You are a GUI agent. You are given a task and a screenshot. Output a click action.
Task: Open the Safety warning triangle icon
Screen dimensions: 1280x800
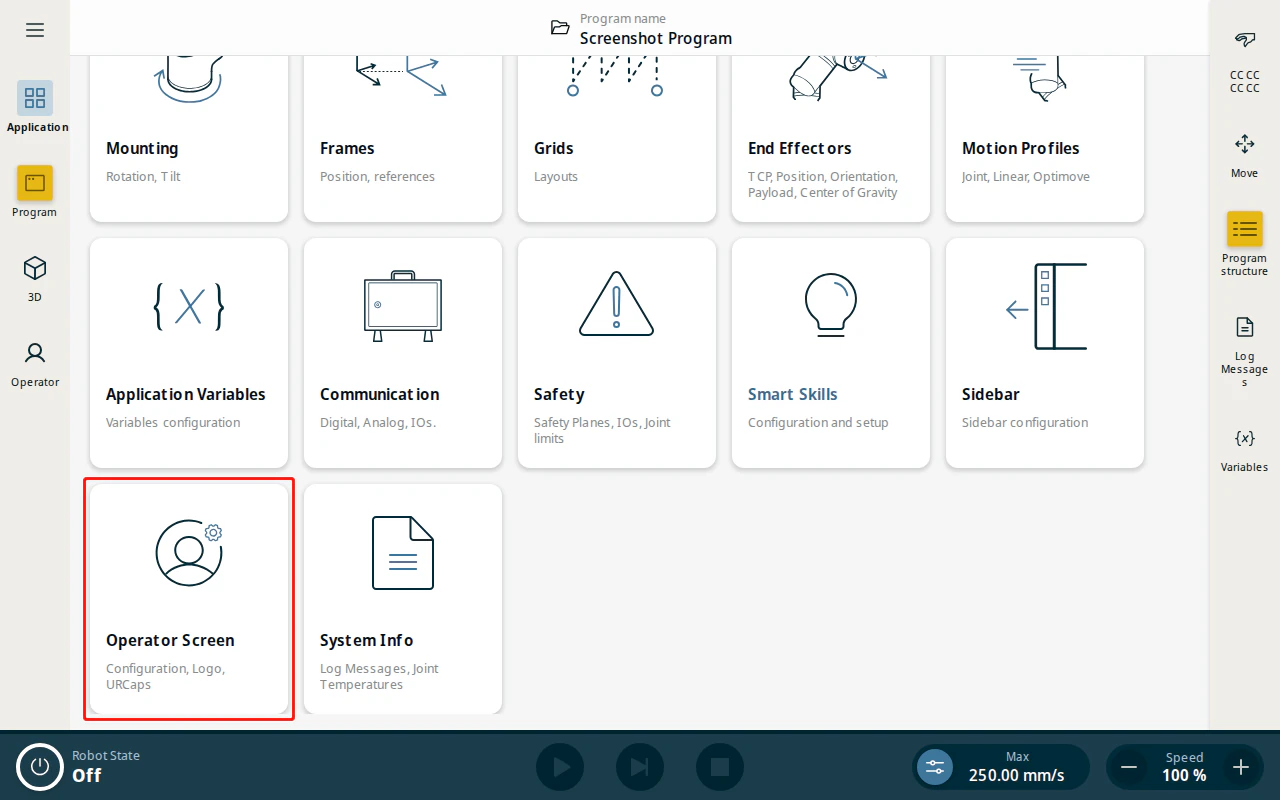617,303
